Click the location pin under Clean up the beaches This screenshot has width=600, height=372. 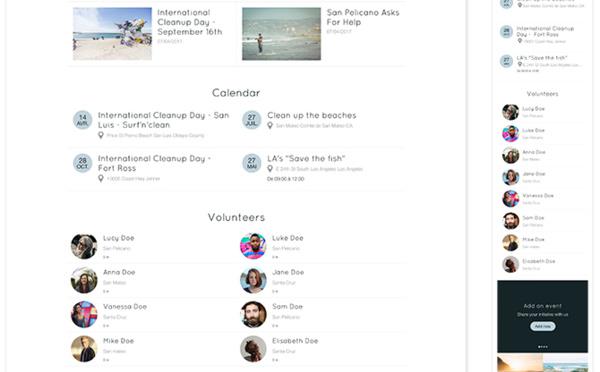click(270, 125)
